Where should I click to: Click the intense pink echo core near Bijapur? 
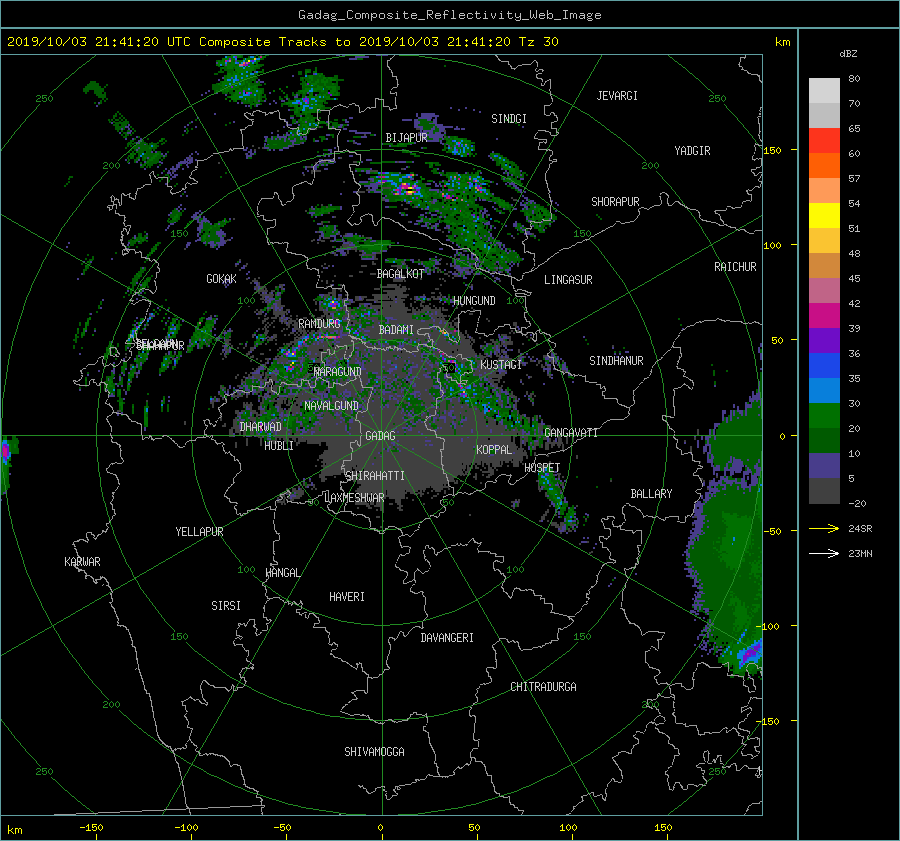pos(407,187)
